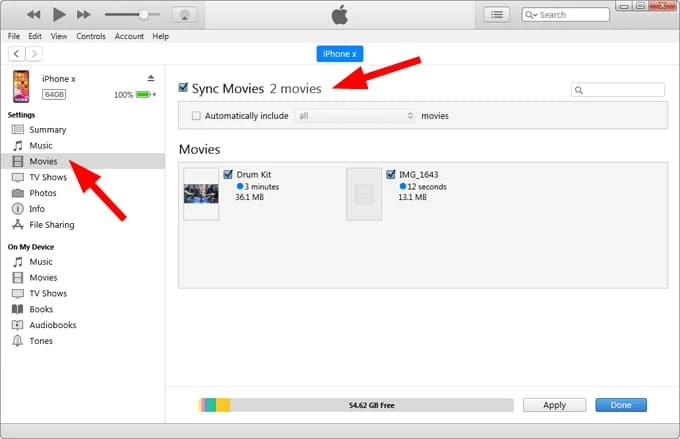Enable the Automatically include checkbox
Image resolution: width=680 pixels, height=439 pixels.
pos(196,116)
